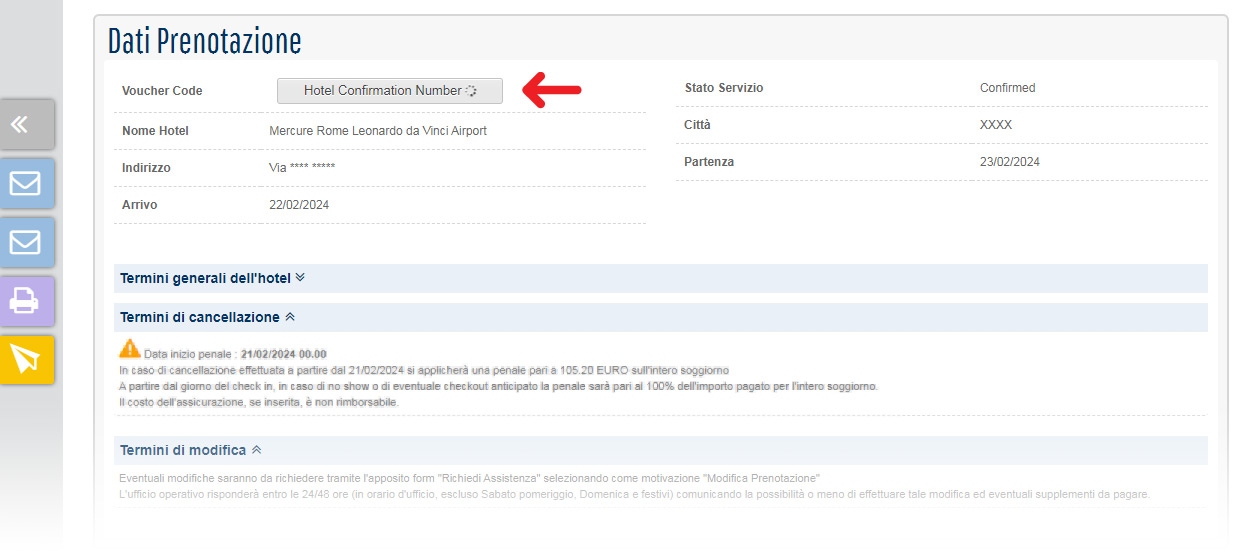Click the lower envelope icon in sidebar
The image size is (1243, 554).
pos(26,242)
